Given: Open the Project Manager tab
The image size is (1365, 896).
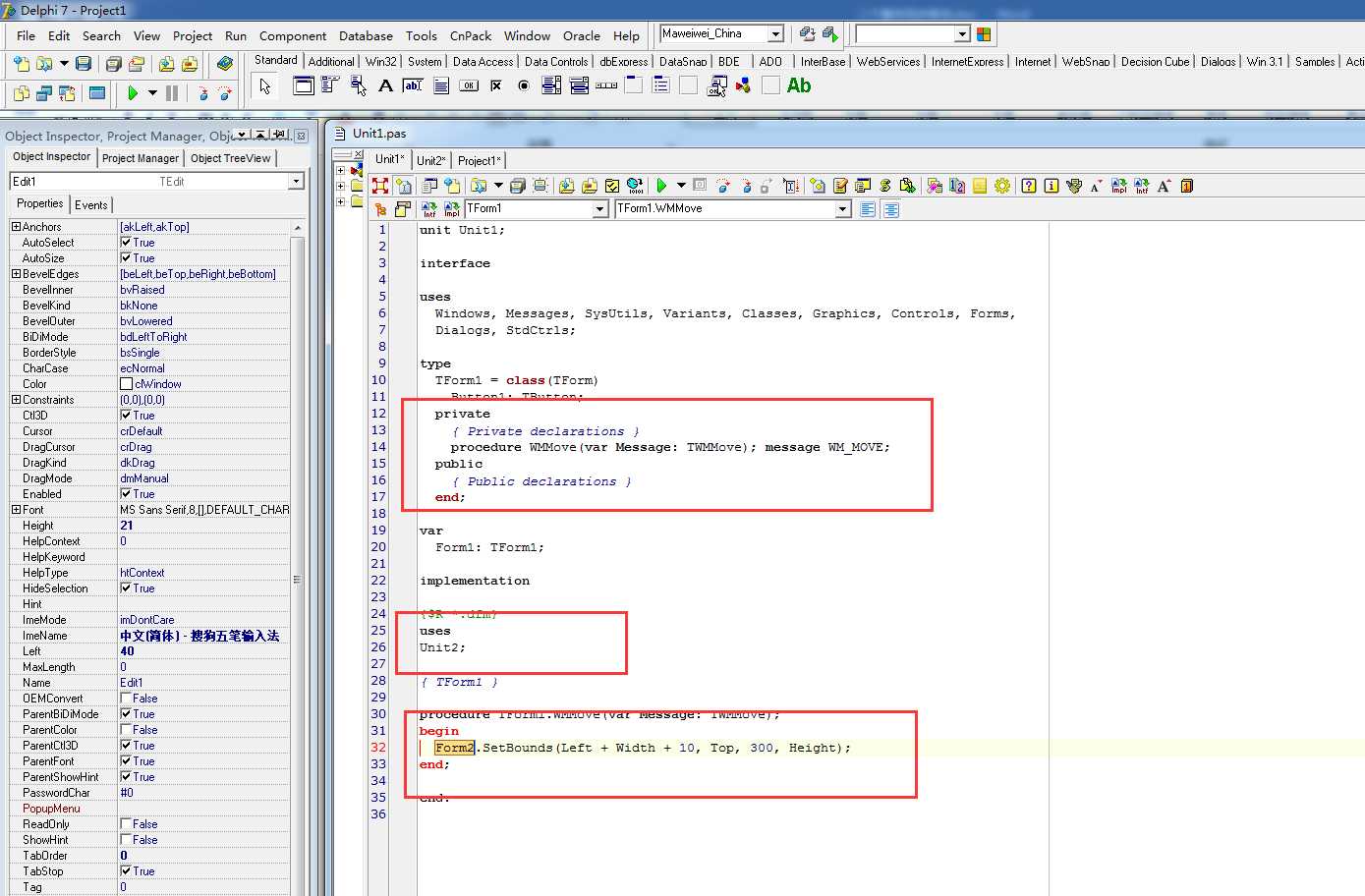Looking at the screenshot, I should 141,158.
